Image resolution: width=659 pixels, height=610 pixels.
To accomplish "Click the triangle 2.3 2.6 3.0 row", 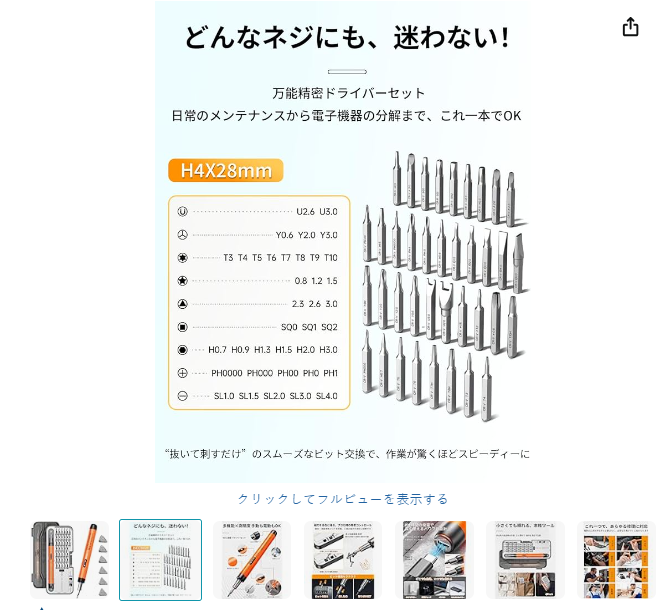I will pos(258,304).
